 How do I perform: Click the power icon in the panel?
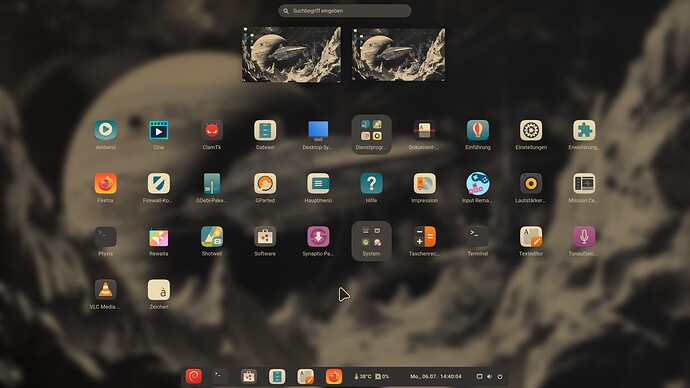(x=500, y=377)
